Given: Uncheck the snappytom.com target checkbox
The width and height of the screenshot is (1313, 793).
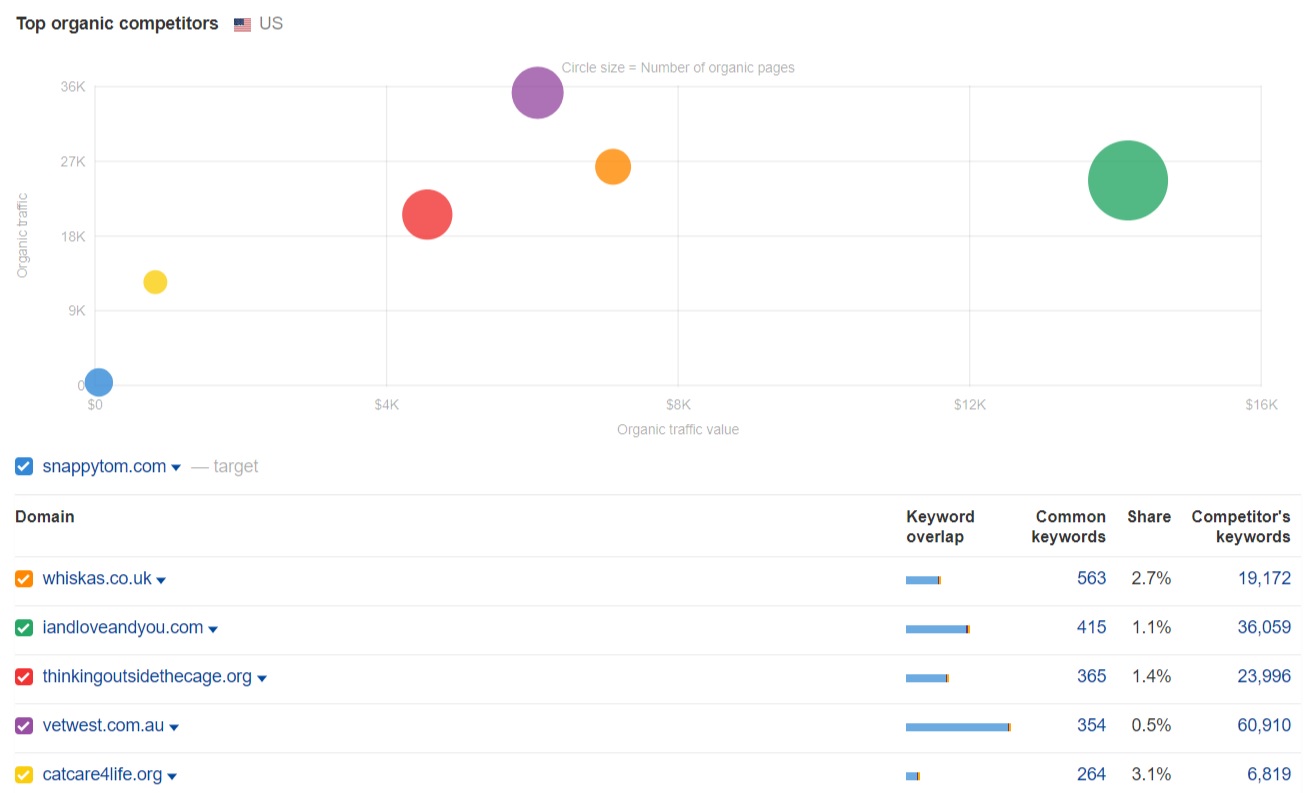Looking at the screenshot, I should tap(24, 466).
